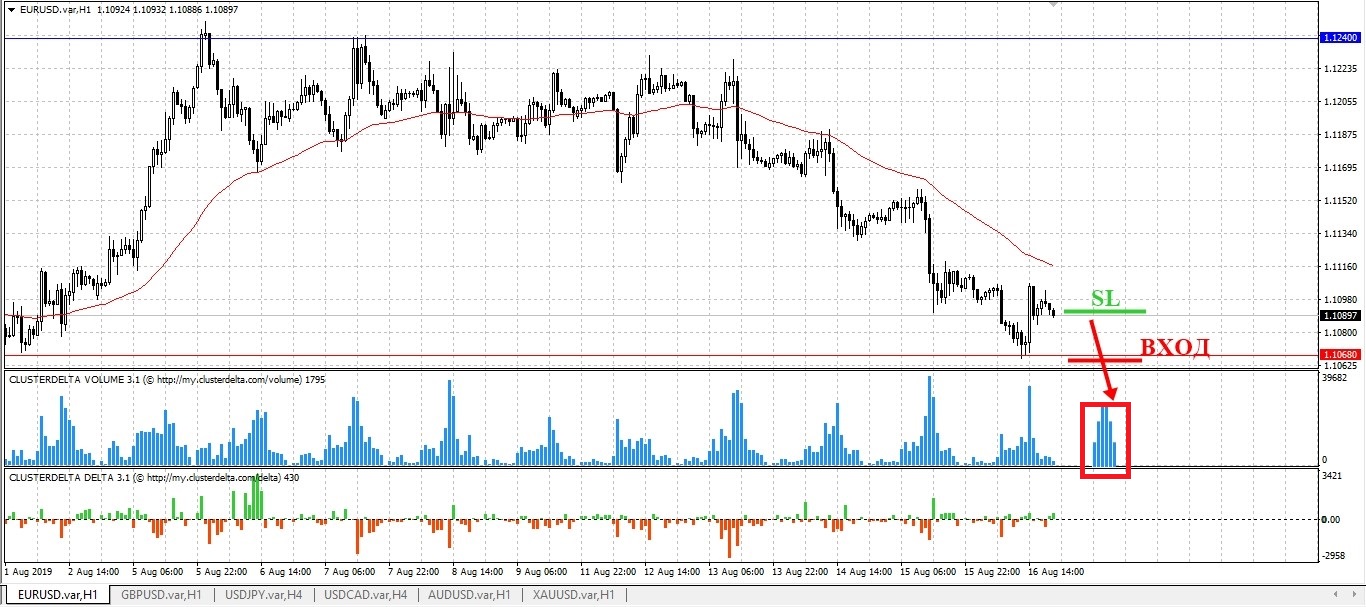Click the 6 Aug 14:00 time label
Screen dimensions: 1366x607
tap(285, 573)
